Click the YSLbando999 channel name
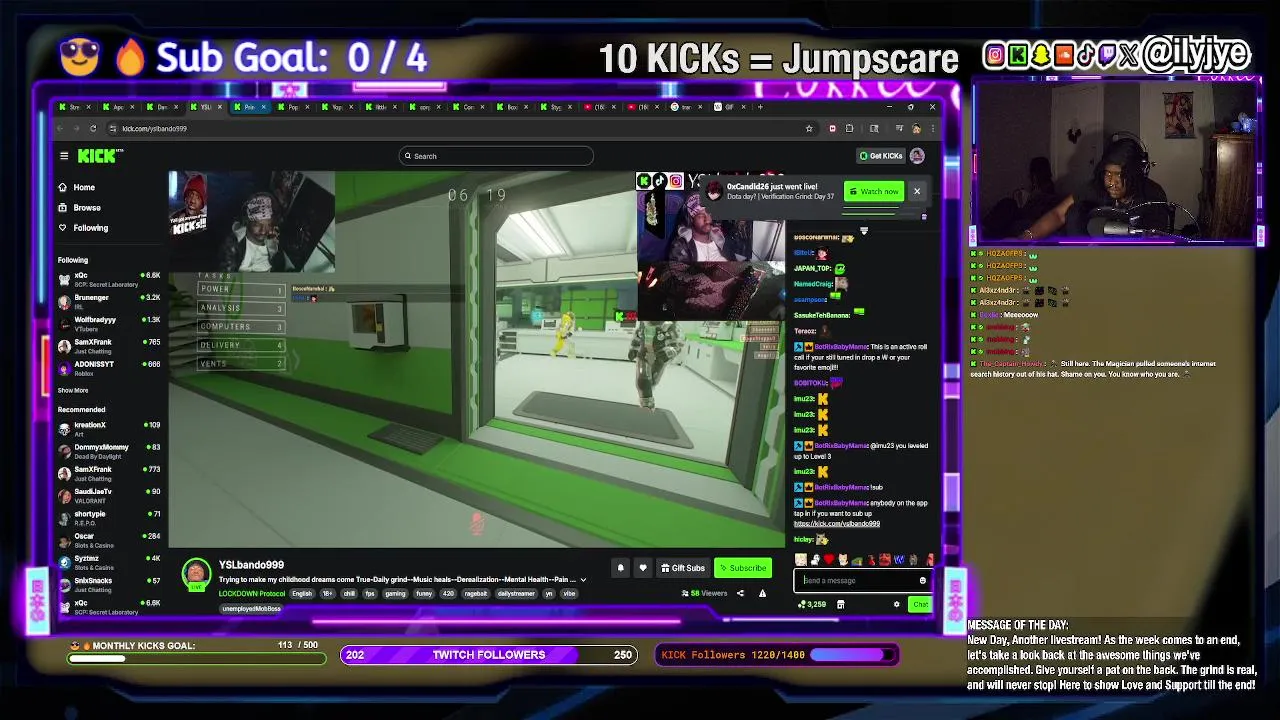The width and height of the screenshot is (1280, 720). pos(251,565)
